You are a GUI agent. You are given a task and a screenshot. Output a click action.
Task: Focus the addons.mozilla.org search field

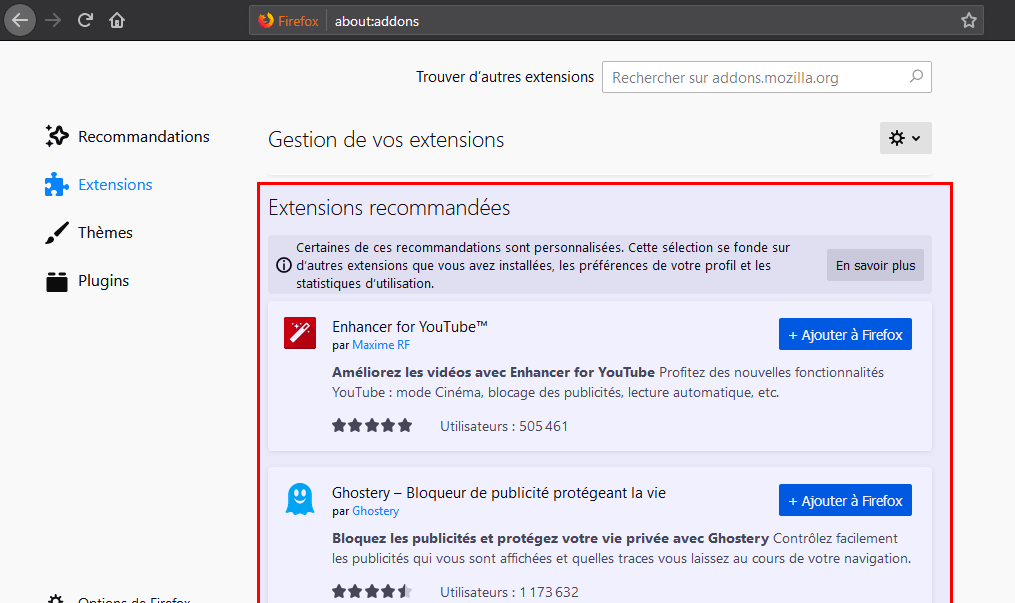[755, 77]
